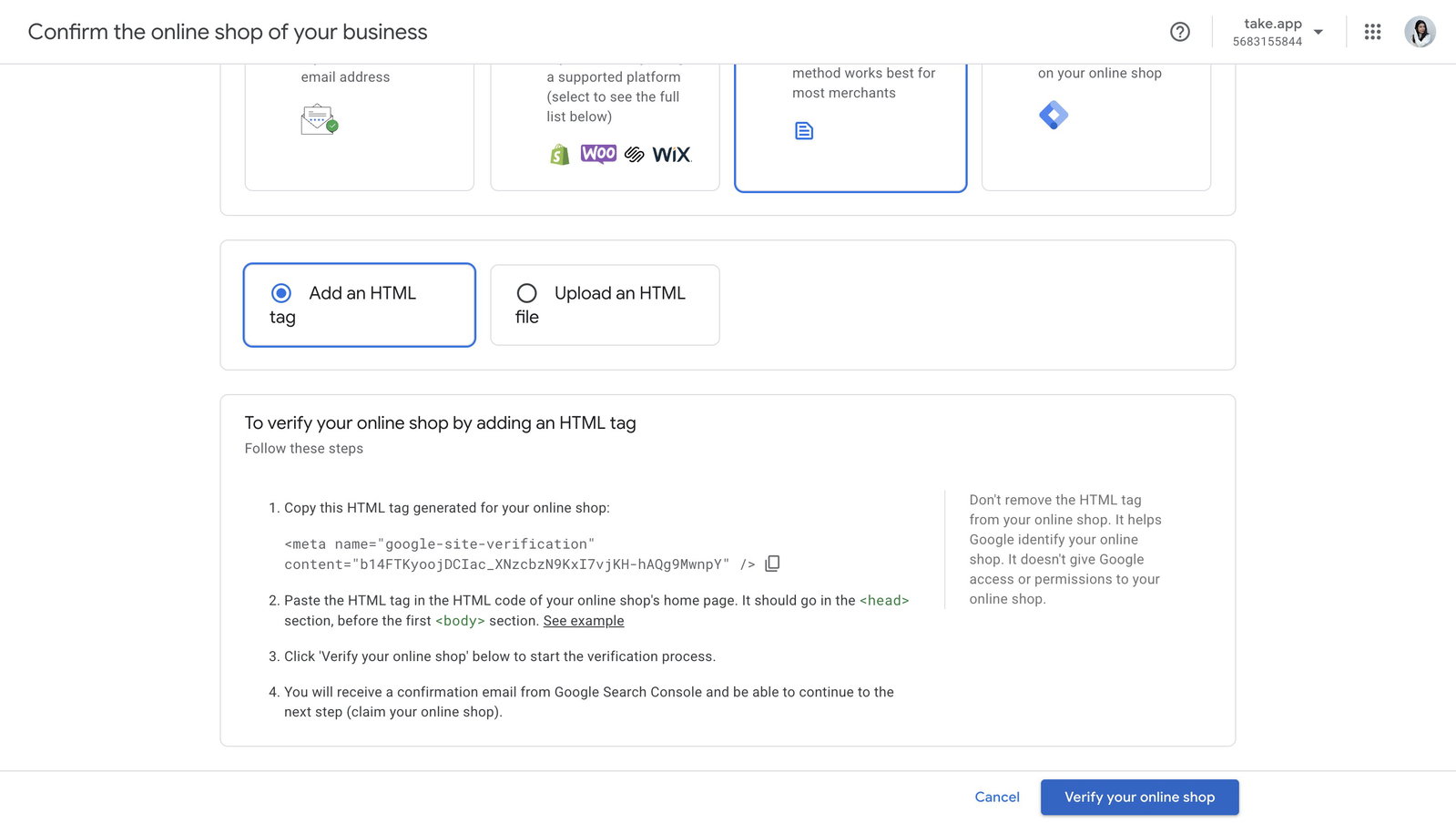The width and height of the screenshot is (1456, 823).
Task: Click Verify your online shop button
Action: pos(1140,797)
